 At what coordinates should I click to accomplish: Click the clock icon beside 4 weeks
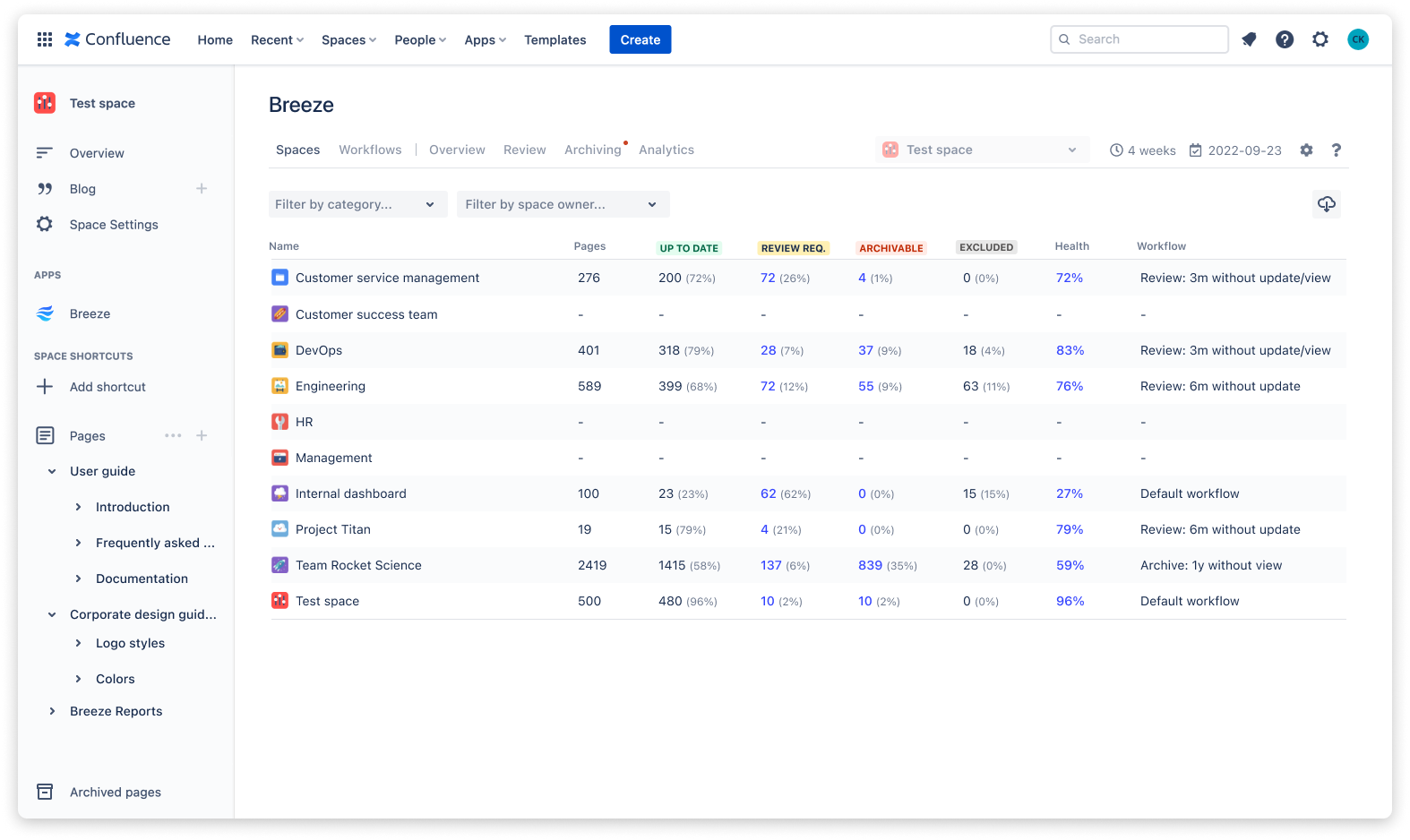(1116, 150)
